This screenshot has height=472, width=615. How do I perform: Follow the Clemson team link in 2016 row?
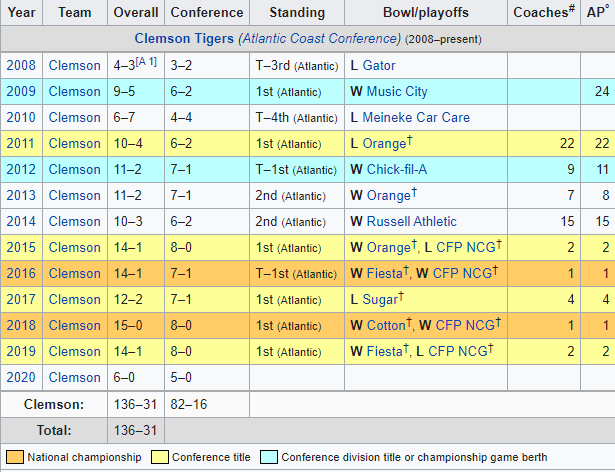(x=75, y=273)
